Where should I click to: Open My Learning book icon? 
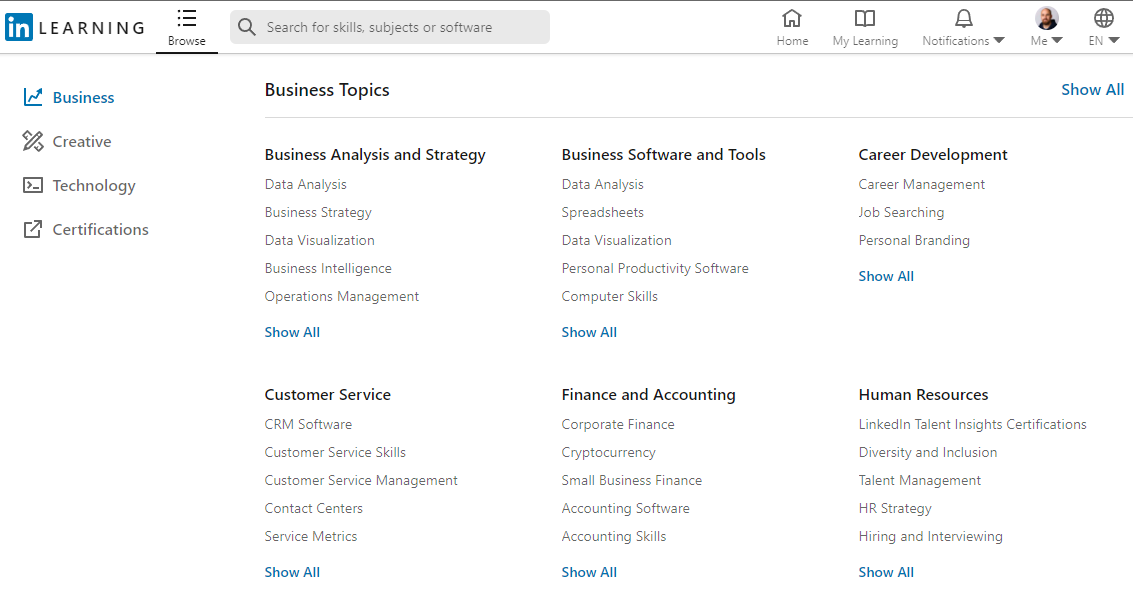pos(865,18)
